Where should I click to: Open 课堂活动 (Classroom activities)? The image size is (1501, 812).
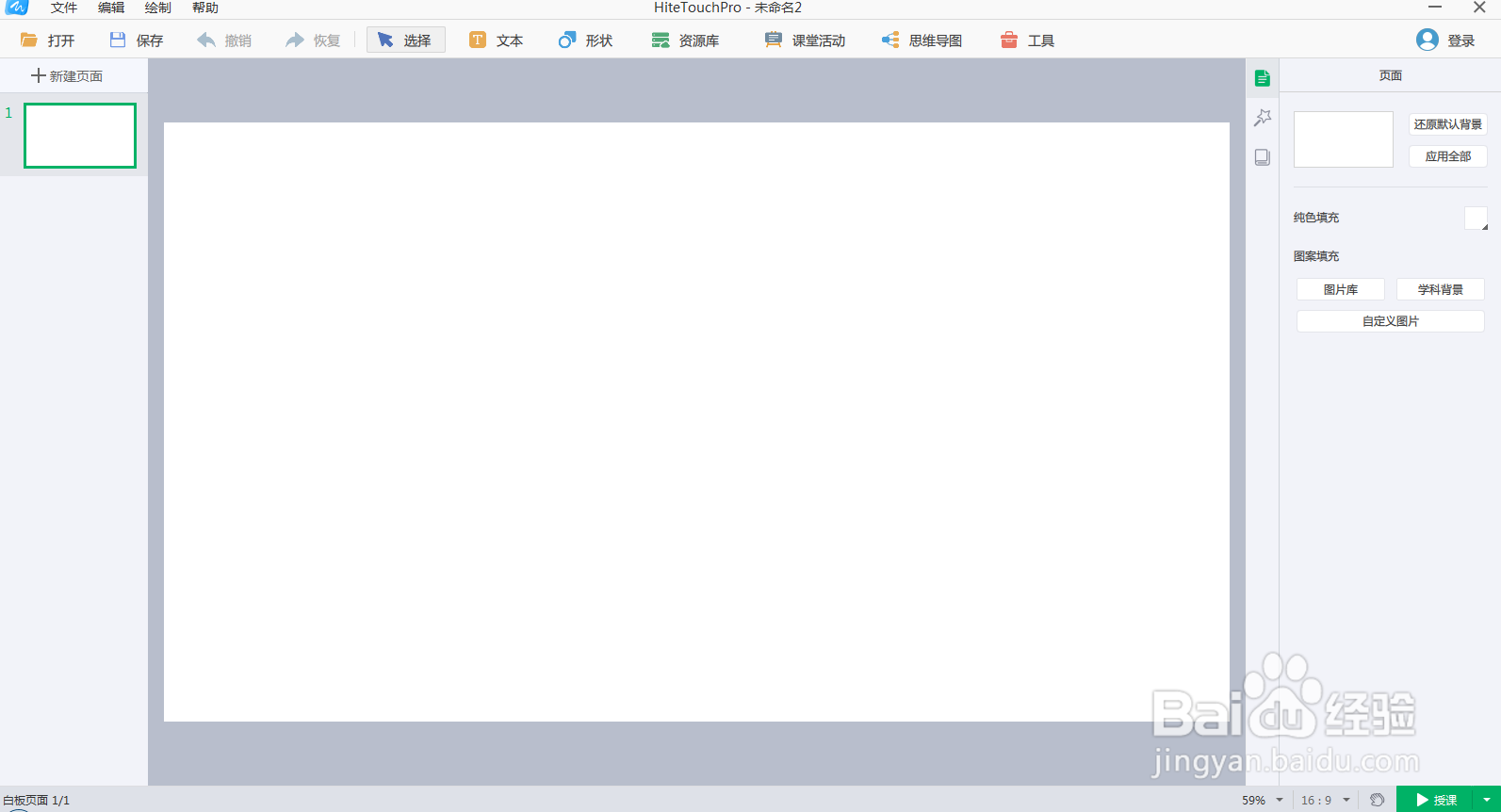(x=805, y=40)
